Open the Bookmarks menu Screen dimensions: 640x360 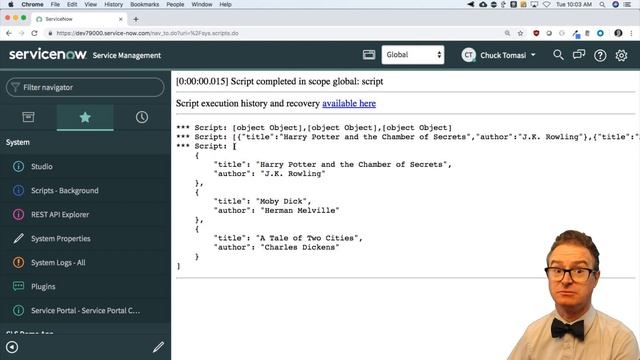[144, 4]
